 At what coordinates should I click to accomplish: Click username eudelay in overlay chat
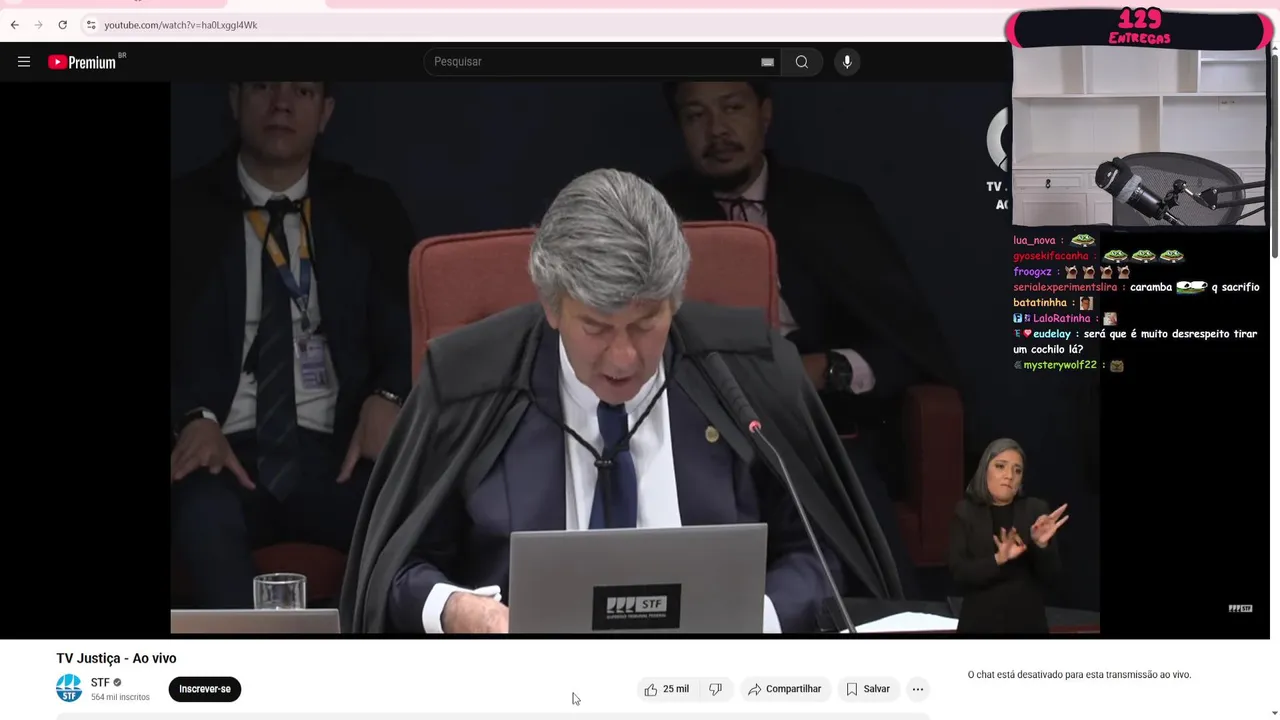pyautogui.click(x=1052, y=334)
